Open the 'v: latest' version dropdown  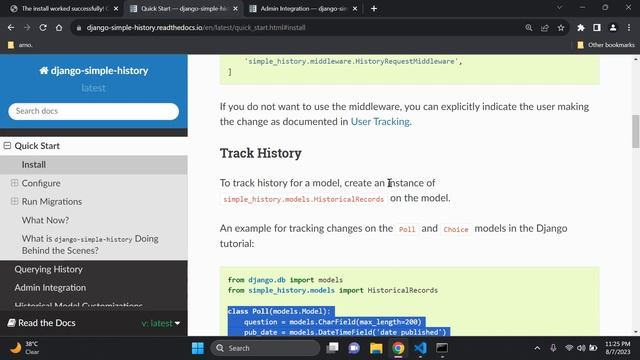point(161,323)
